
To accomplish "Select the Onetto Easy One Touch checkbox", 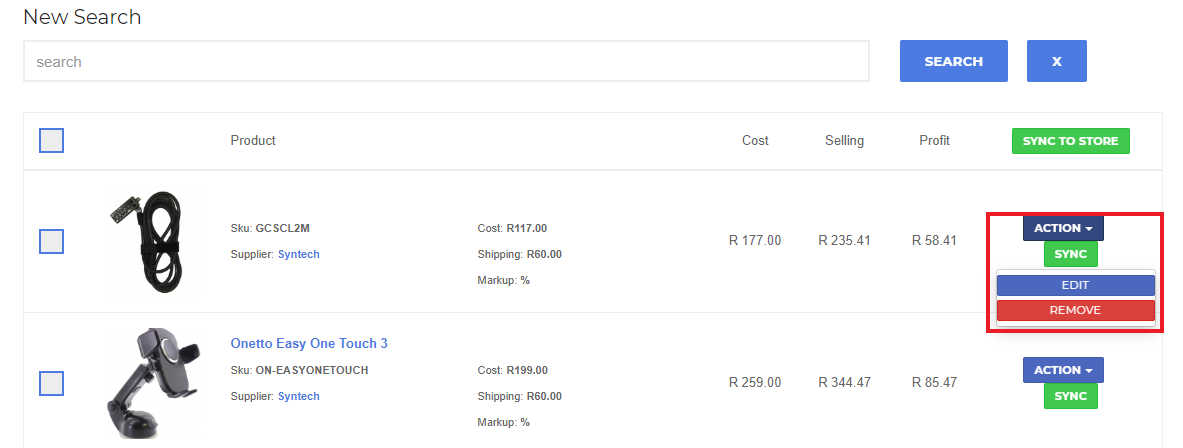I will click(51, 383).
